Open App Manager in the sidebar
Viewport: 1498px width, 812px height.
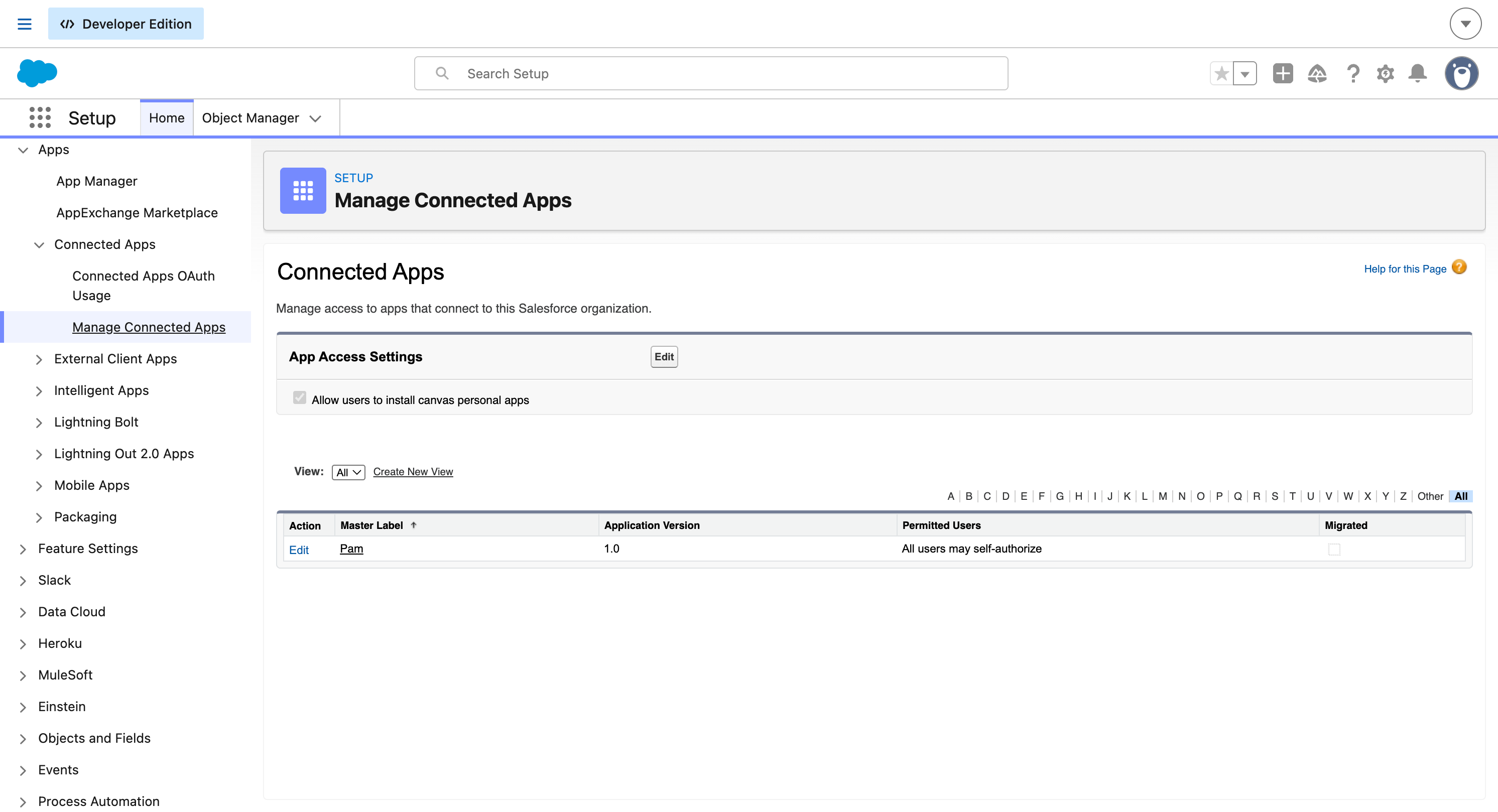coord(96,181)
